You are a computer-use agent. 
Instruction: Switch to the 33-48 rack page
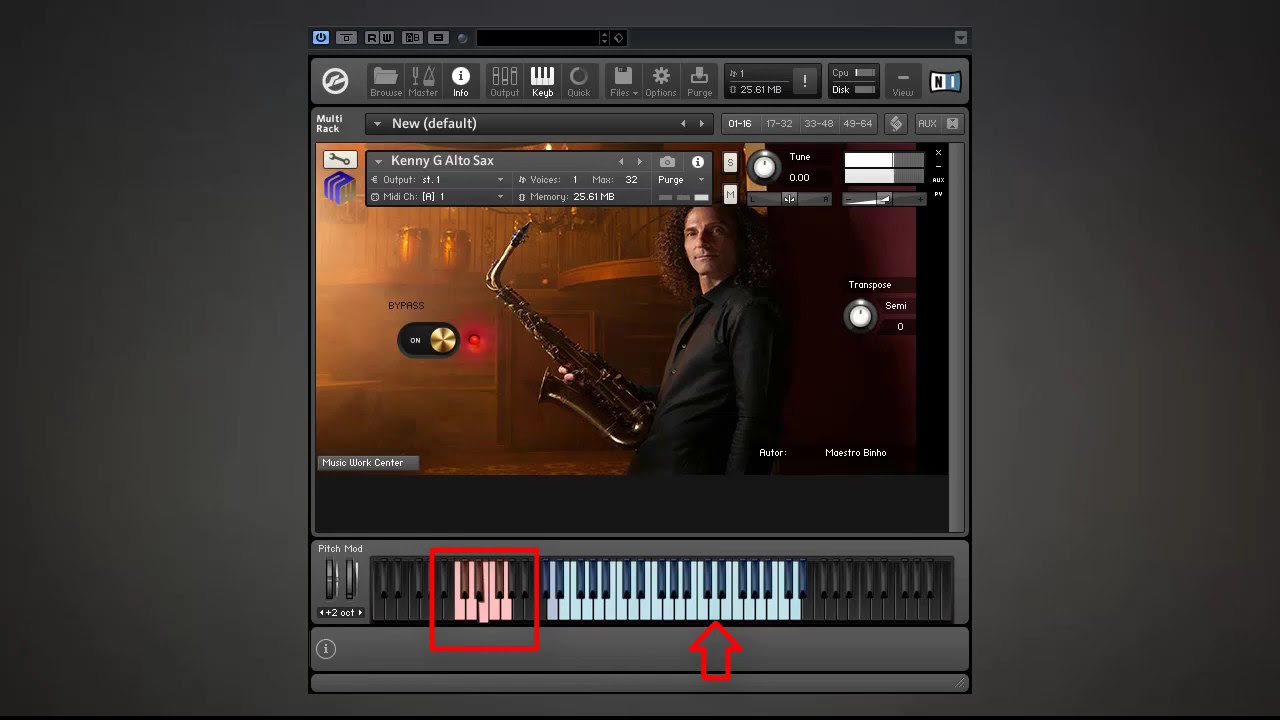point(818,124)
